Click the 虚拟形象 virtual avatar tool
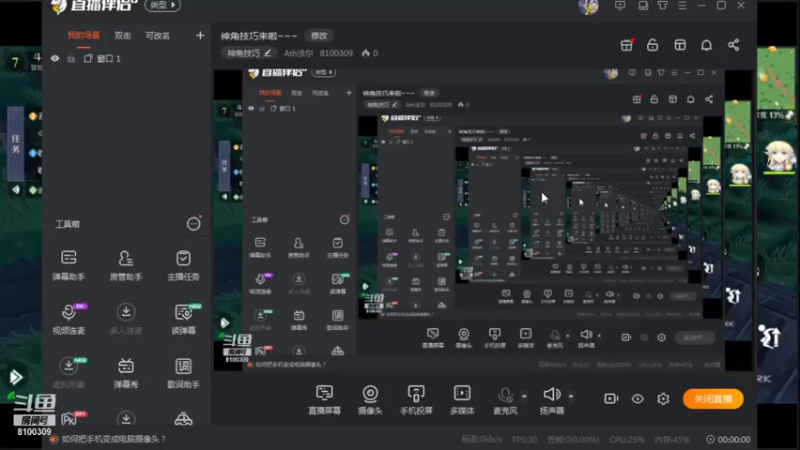The height and width of the screenshot is (450, 800). point(68,373)
